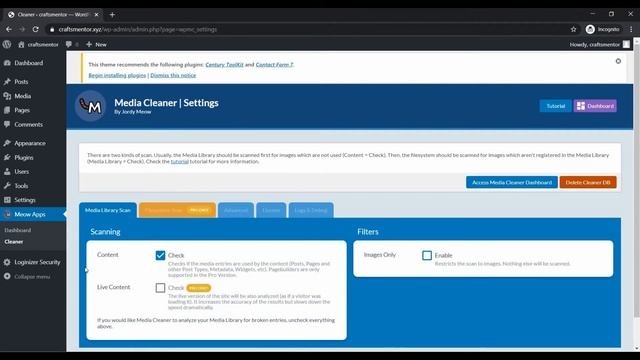Open Dashboard submenu under Meow Apps
Screen dimensions: 640x360
pos(18,230)
